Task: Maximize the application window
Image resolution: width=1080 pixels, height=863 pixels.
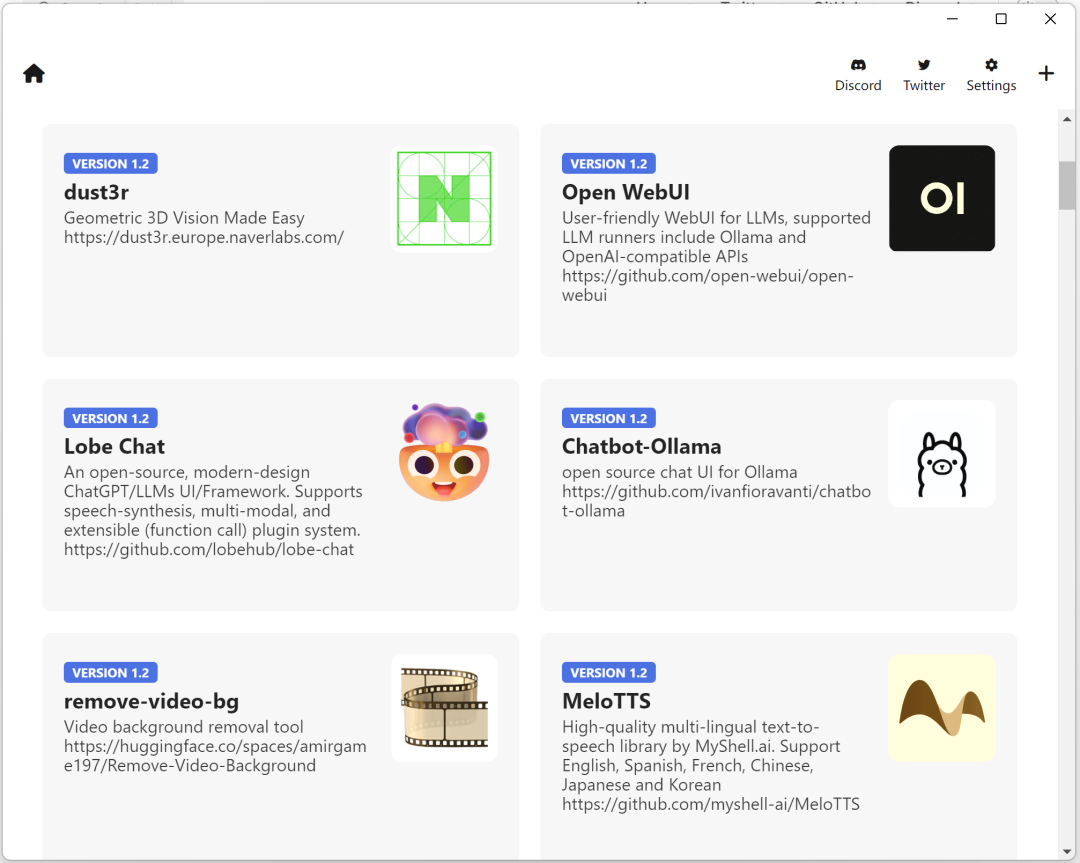Action: pyautogui.click(x=1001, y=19)
